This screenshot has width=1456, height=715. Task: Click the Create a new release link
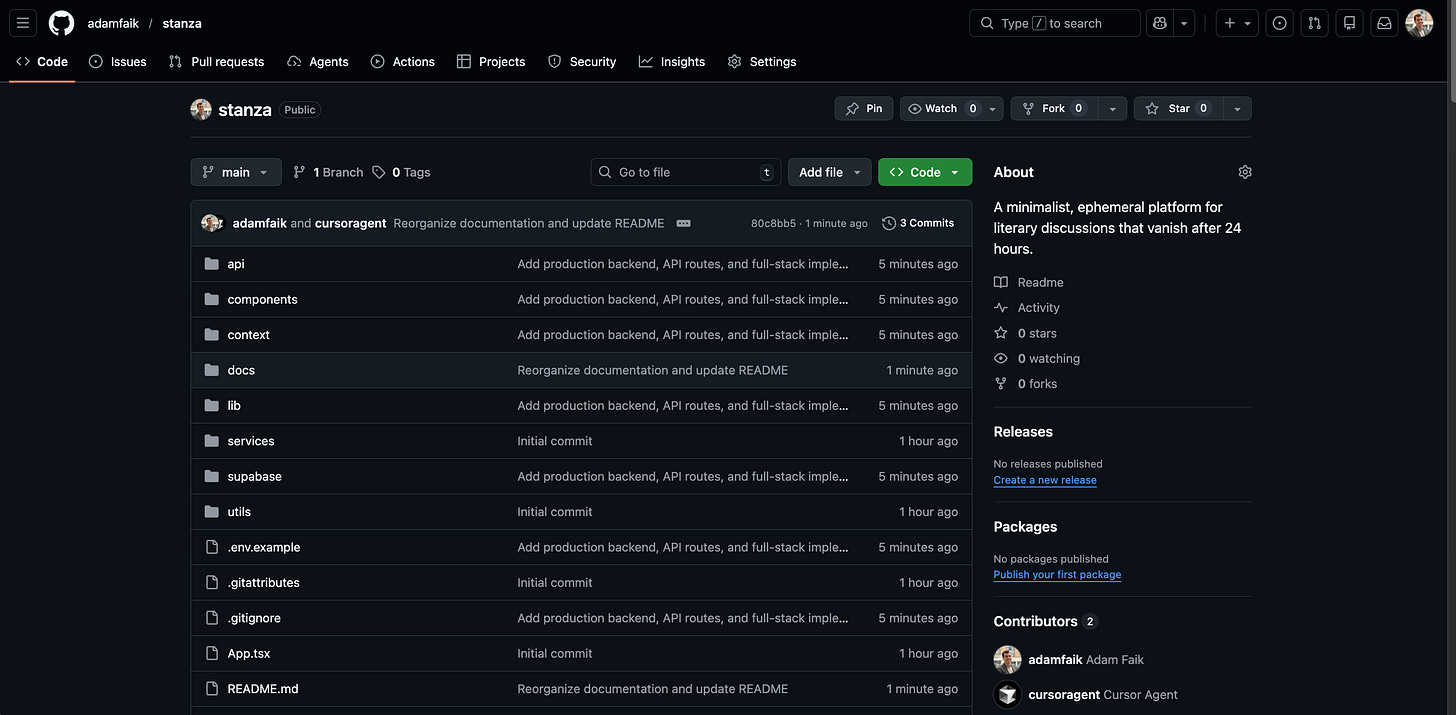[x=1044, y=480]
